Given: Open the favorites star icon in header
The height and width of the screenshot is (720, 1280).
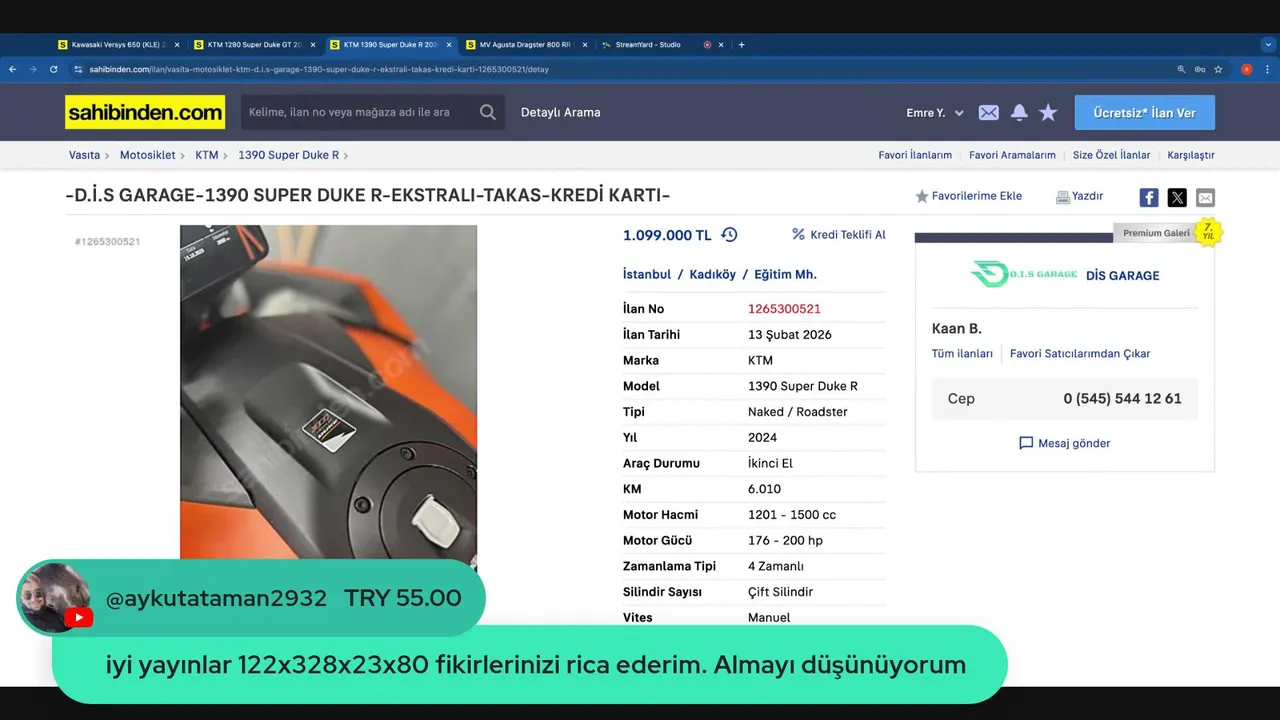Looking at the screenshot, I should click(1048, 113).
